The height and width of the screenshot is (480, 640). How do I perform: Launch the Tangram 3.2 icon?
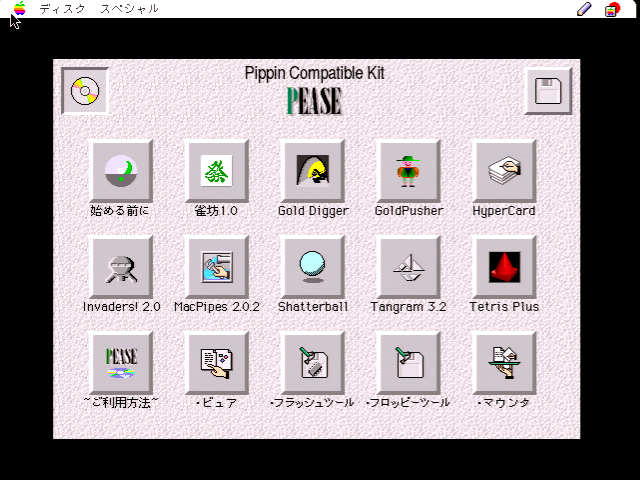pyautogui.click(x=409, y=267)
